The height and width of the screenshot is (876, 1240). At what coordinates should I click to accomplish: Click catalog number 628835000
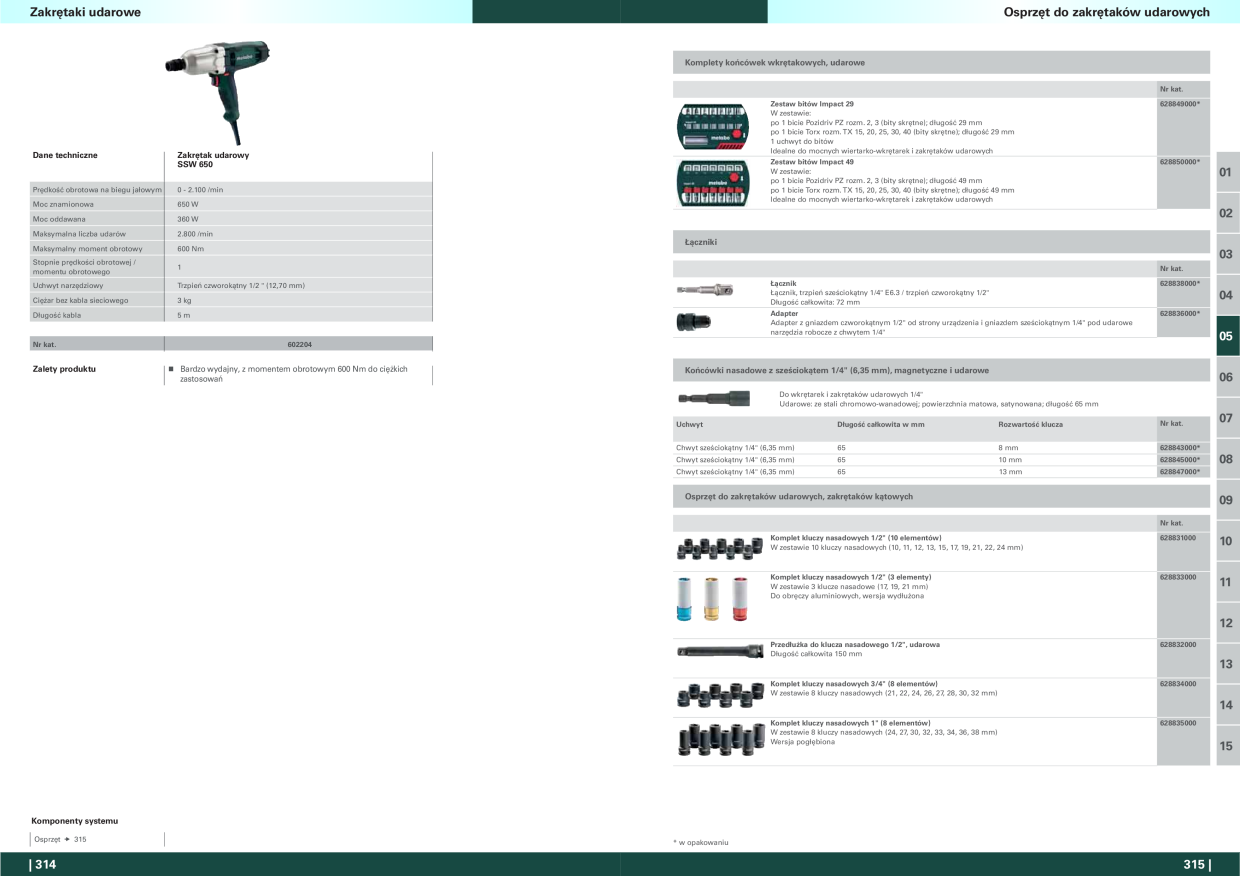coord(1178,723)
